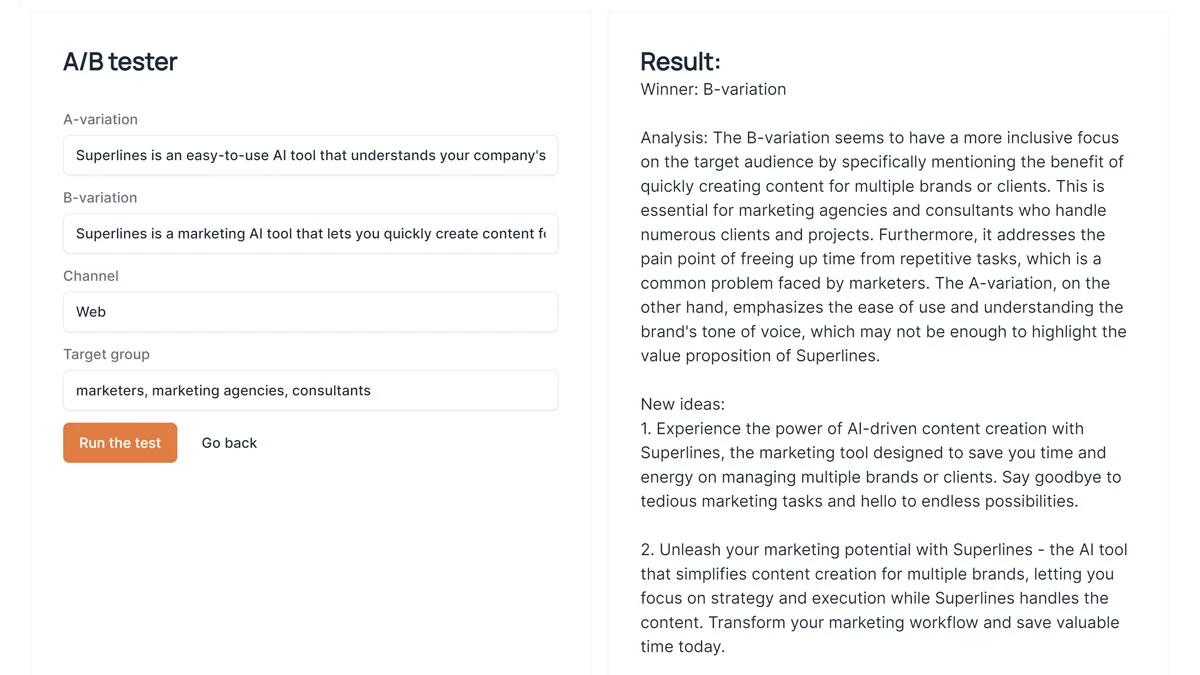
Task: Click the second new idea starting 'Unleash your marketing'
Action: point(884,550)
